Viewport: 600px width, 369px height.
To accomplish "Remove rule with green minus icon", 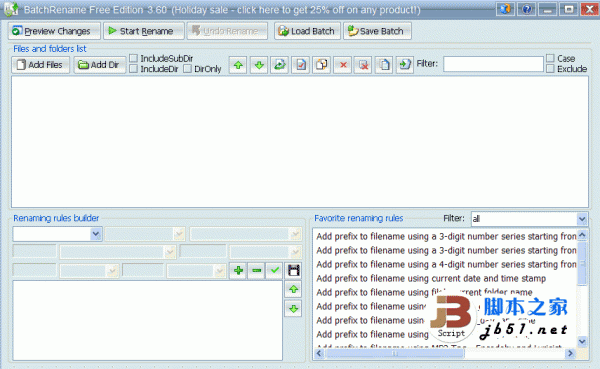I will tap(256, 271).
